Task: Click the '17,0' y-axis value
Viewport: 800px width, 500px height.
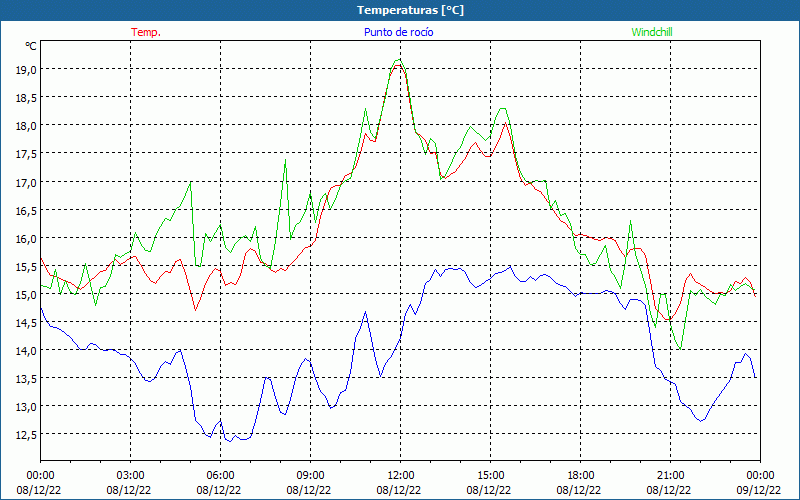Action: click(26, 183)
